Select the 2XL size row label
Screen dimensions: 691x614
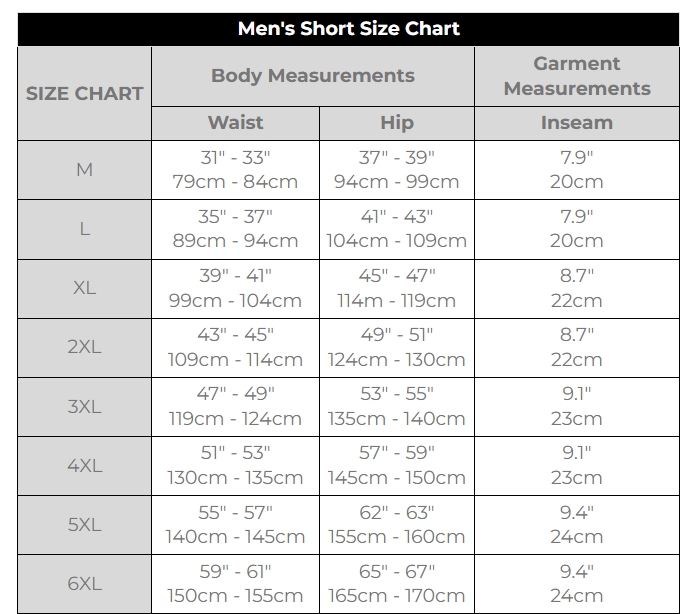click(85, 347)
